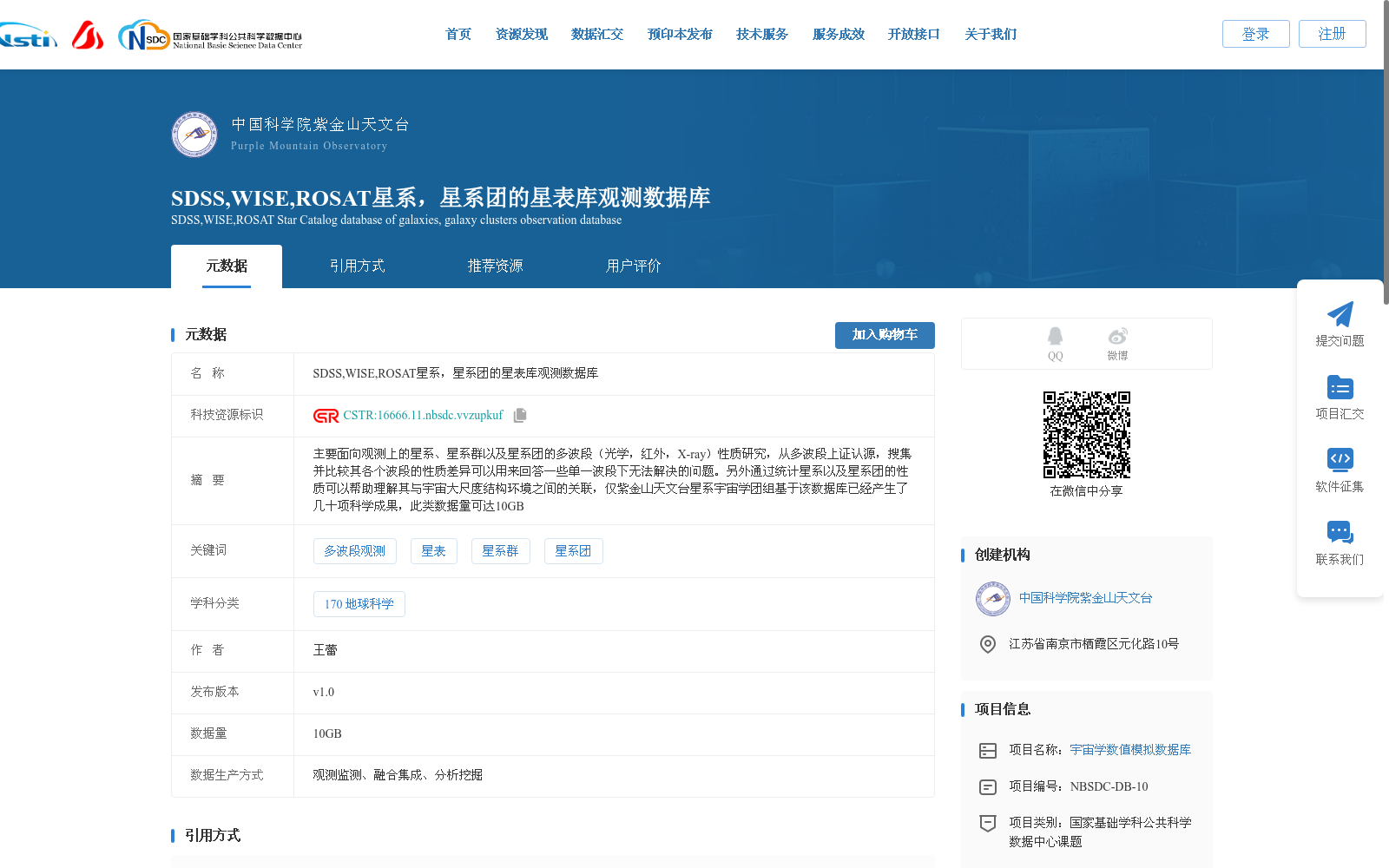1389x868 pixels.
Task: Open project link 宇宙学数值模拟数据库
Action: click(1130, 750)
